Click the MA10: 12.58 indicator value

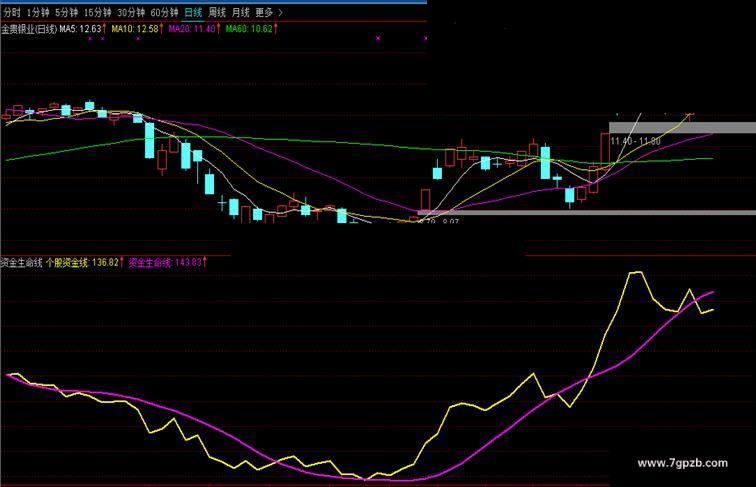point(135,29)
